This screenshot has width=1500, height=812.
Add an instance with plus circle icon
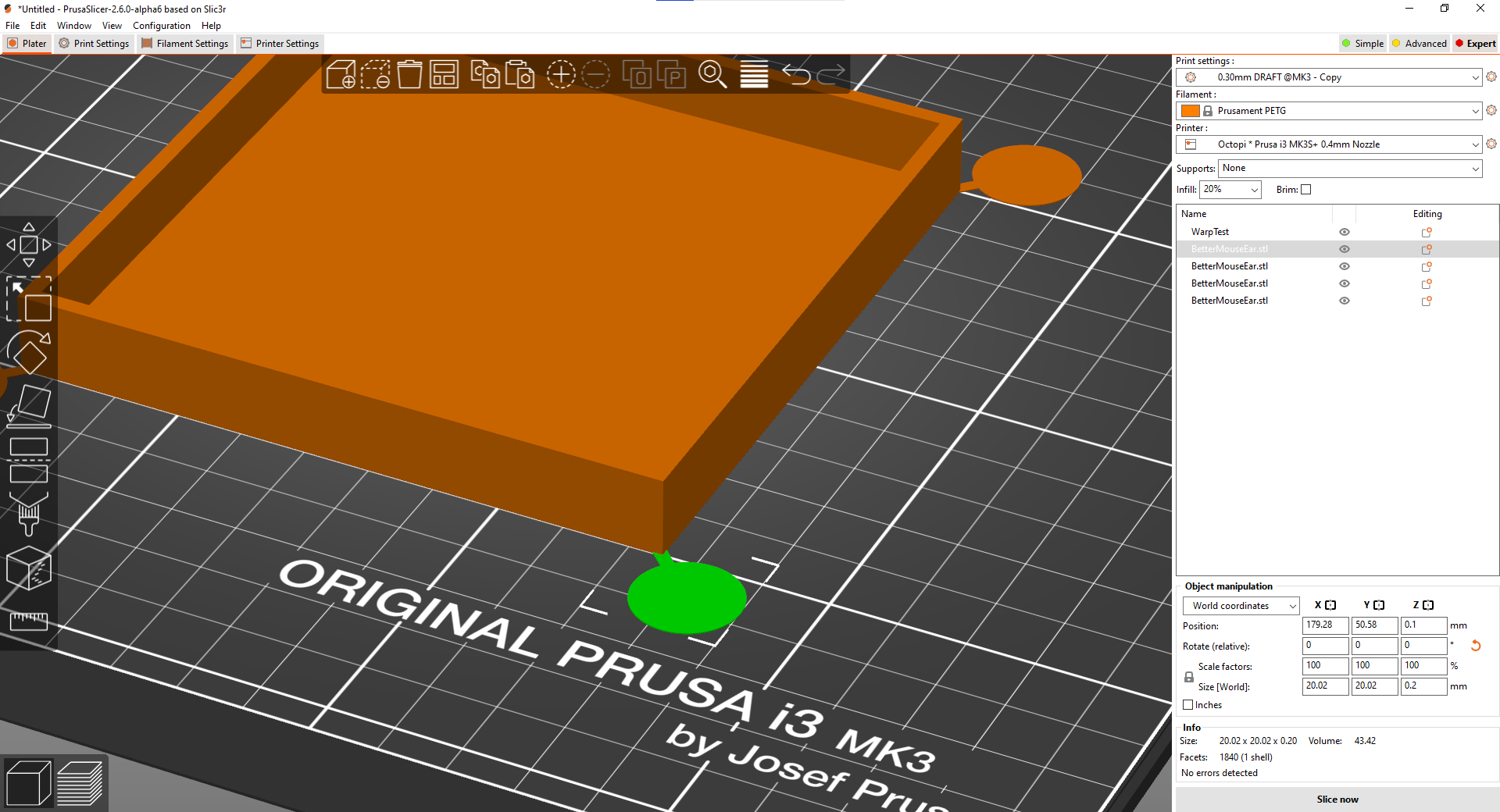pyautogui.click(x=561, y=75)
